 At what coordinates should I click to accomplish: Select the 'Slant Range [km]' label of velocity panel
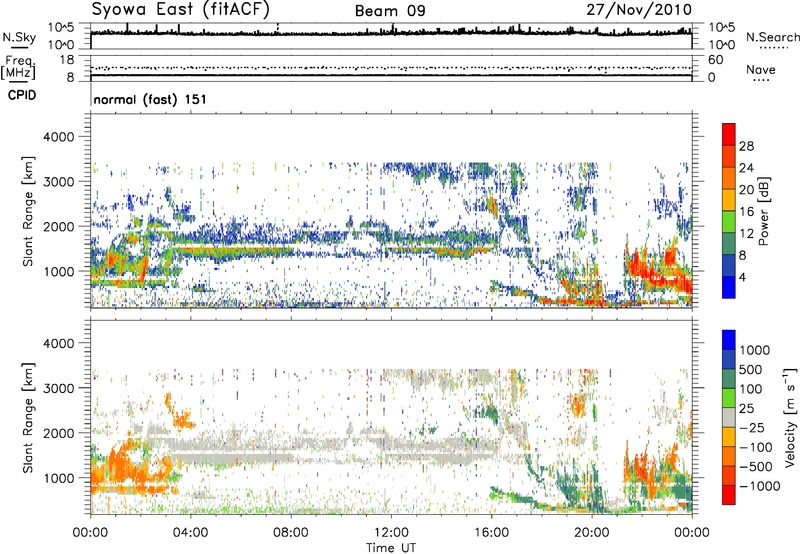[x=28, y=417]
